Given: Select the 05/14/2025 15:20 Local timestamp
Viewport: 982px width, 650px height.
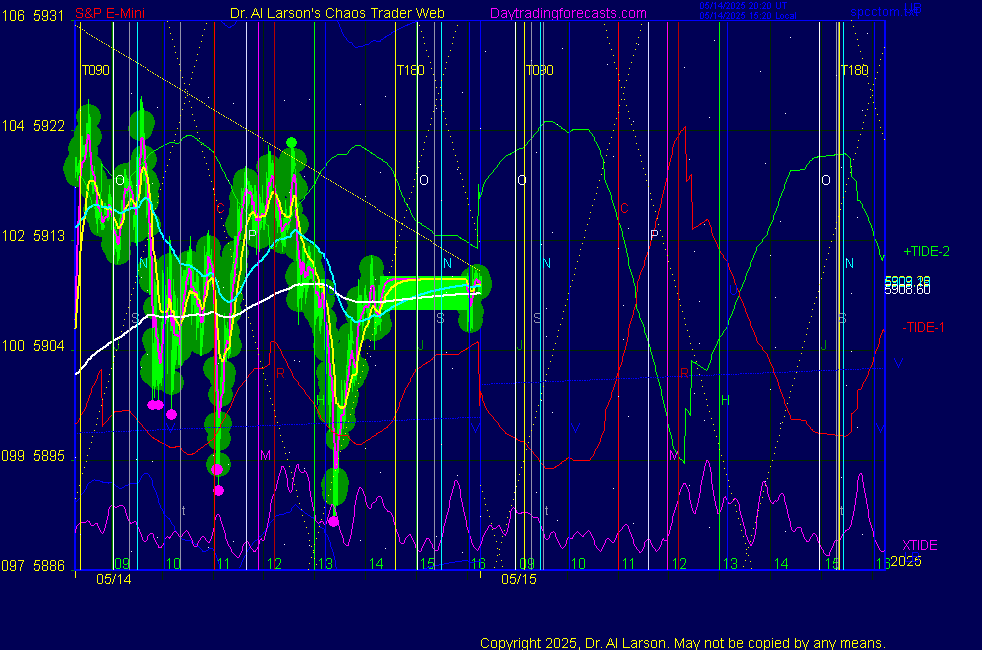Looking at the screenshot, I should [x=748, y=16].
